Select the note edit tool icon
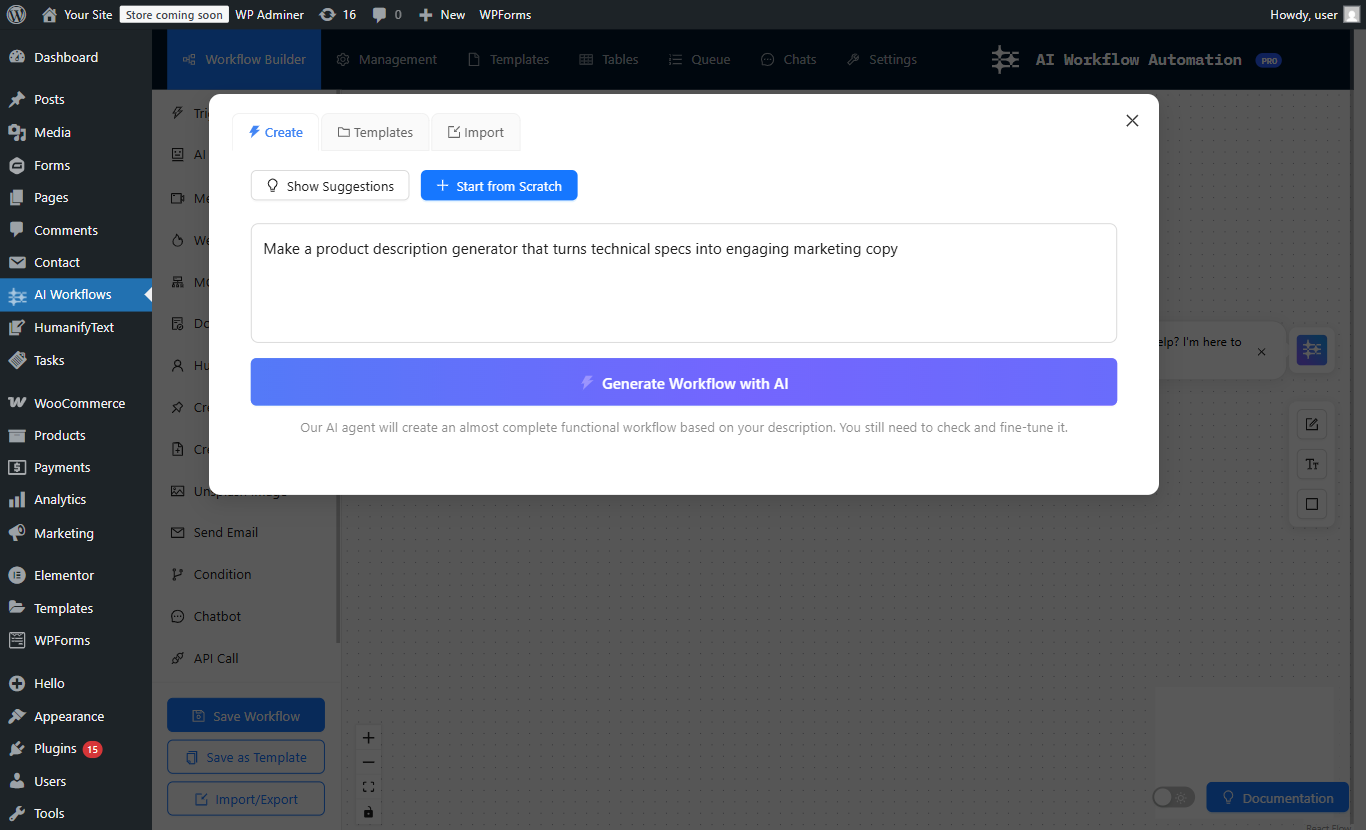Image resolution: width=1366 pixels, height=830 pixels. [x=1312, y=424]
